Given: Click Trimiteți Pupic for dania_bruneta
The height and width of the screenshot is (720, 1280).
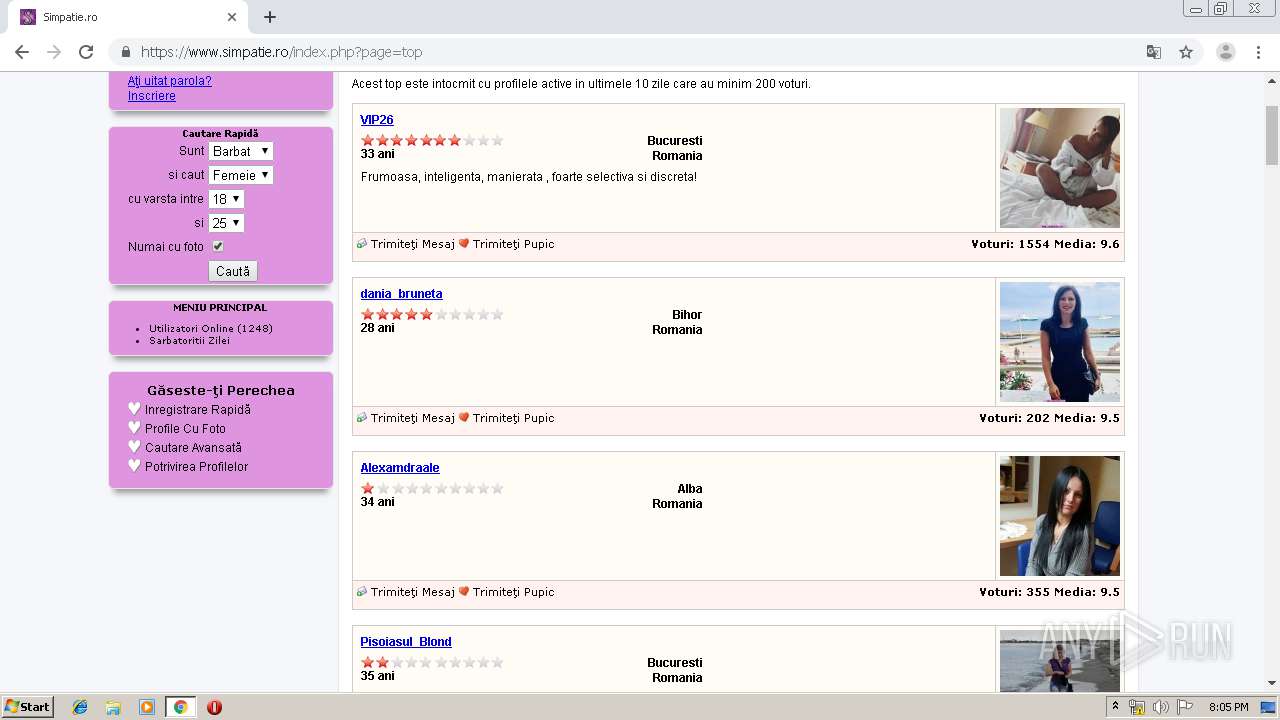Looking at the screenshot, I should [513, 418].
